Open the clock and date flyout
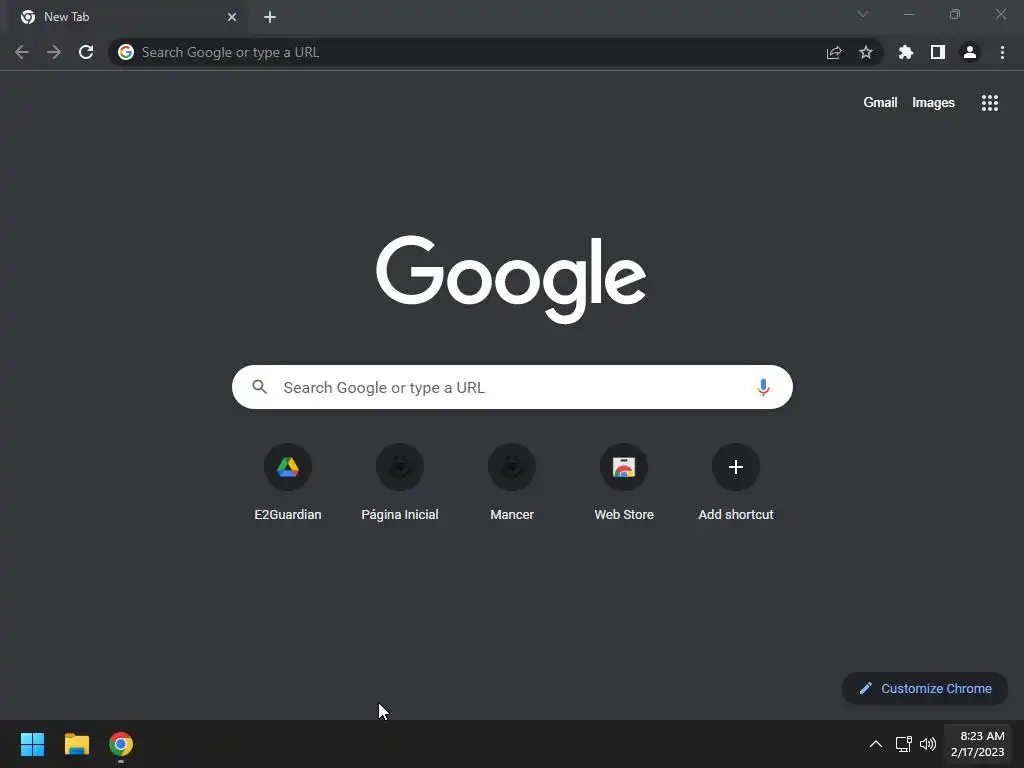The image size is (1024, 768). click(978, 744)
